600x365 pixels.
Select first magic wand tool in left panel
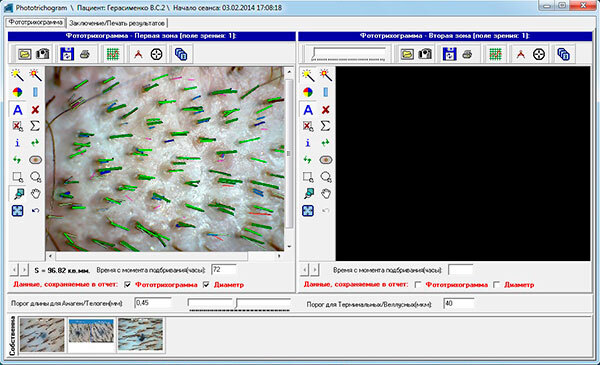[17, 75]
